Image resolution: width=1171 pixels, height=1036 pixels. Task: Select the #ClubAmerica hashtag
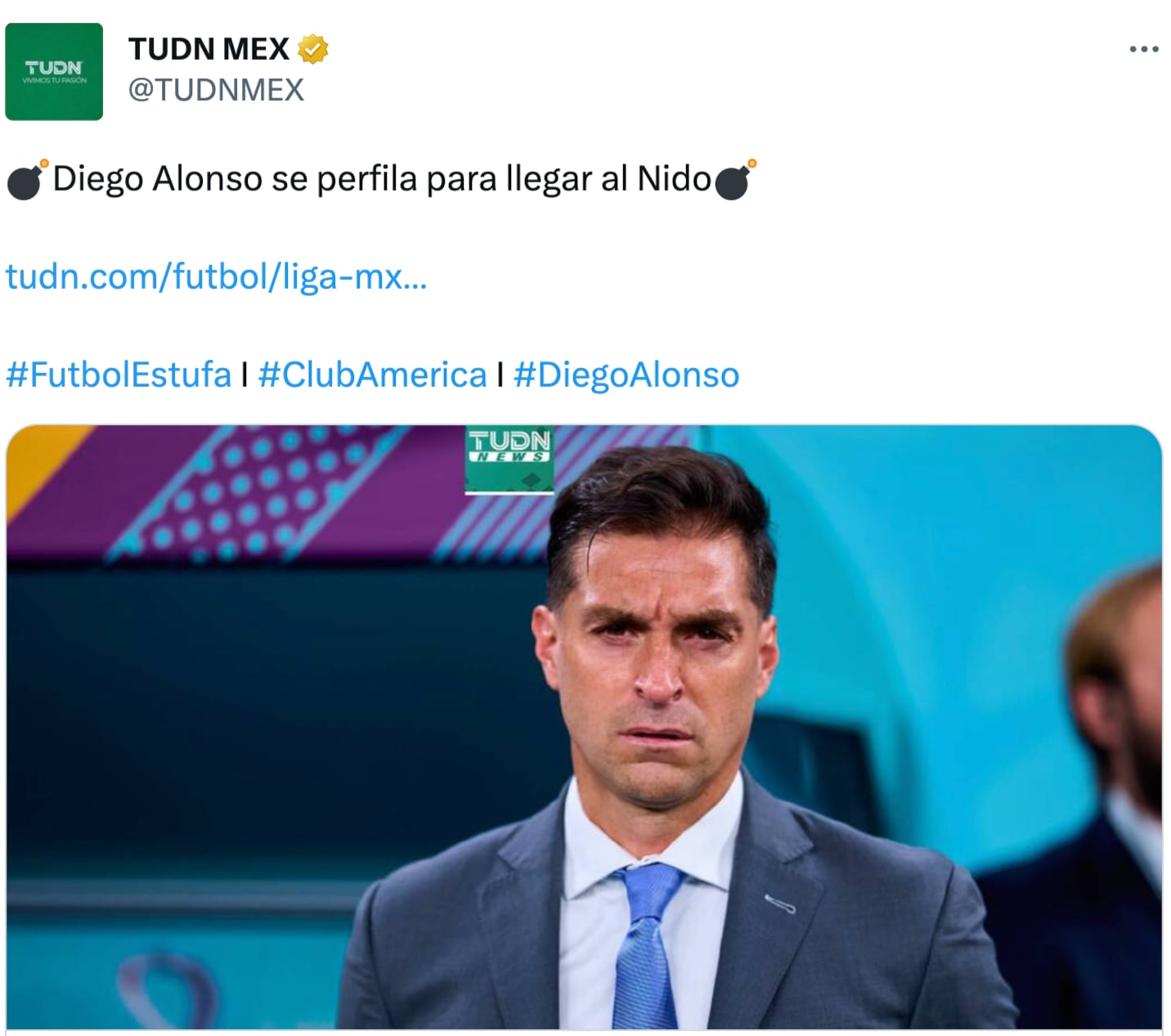point(372,375)
